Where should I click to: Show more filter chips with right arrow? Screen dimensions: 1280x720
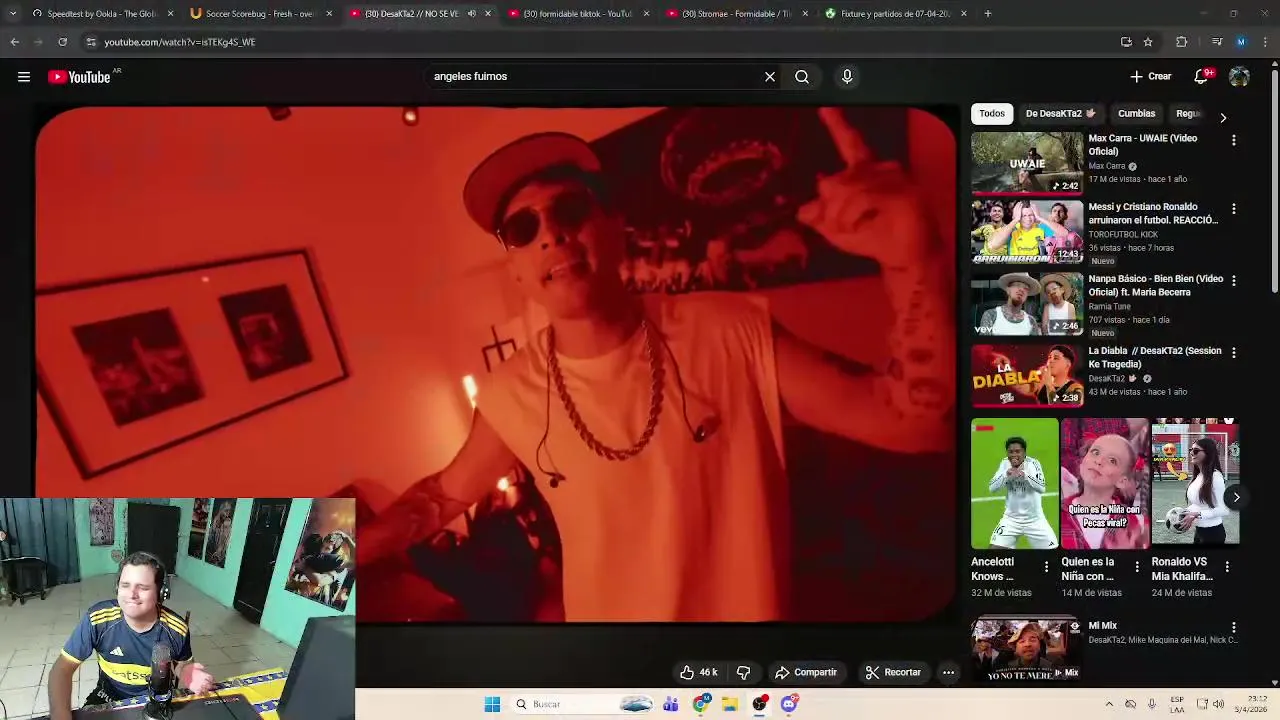click(1223, 118)
